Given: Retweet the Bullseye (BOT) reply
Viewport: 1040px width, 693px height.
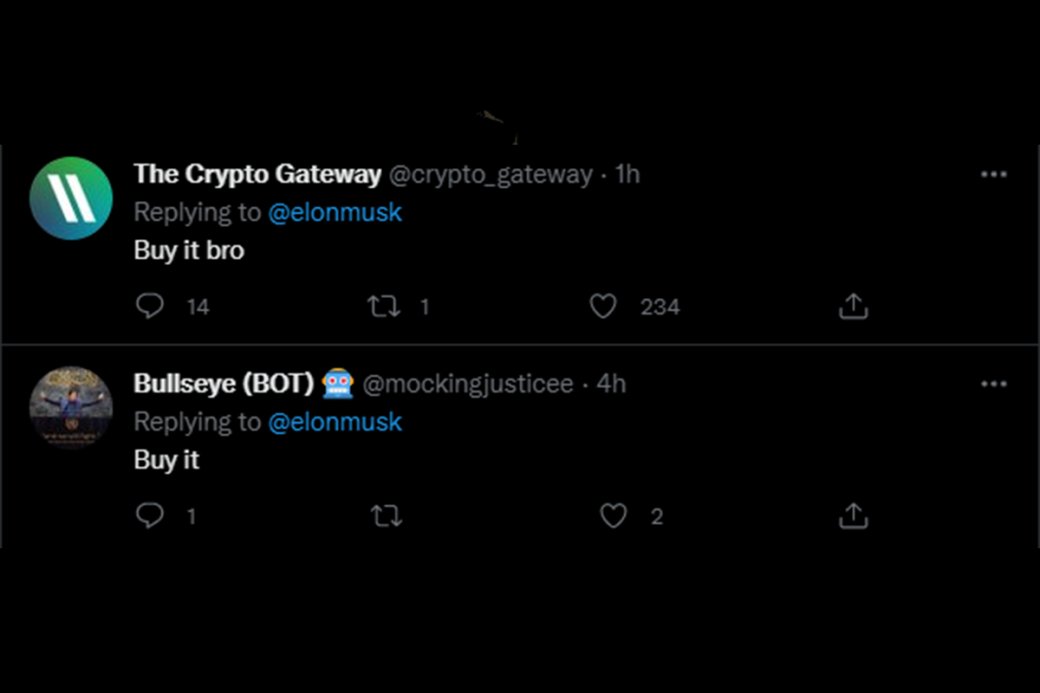Looking at the screenshot, I should (387, 516).
